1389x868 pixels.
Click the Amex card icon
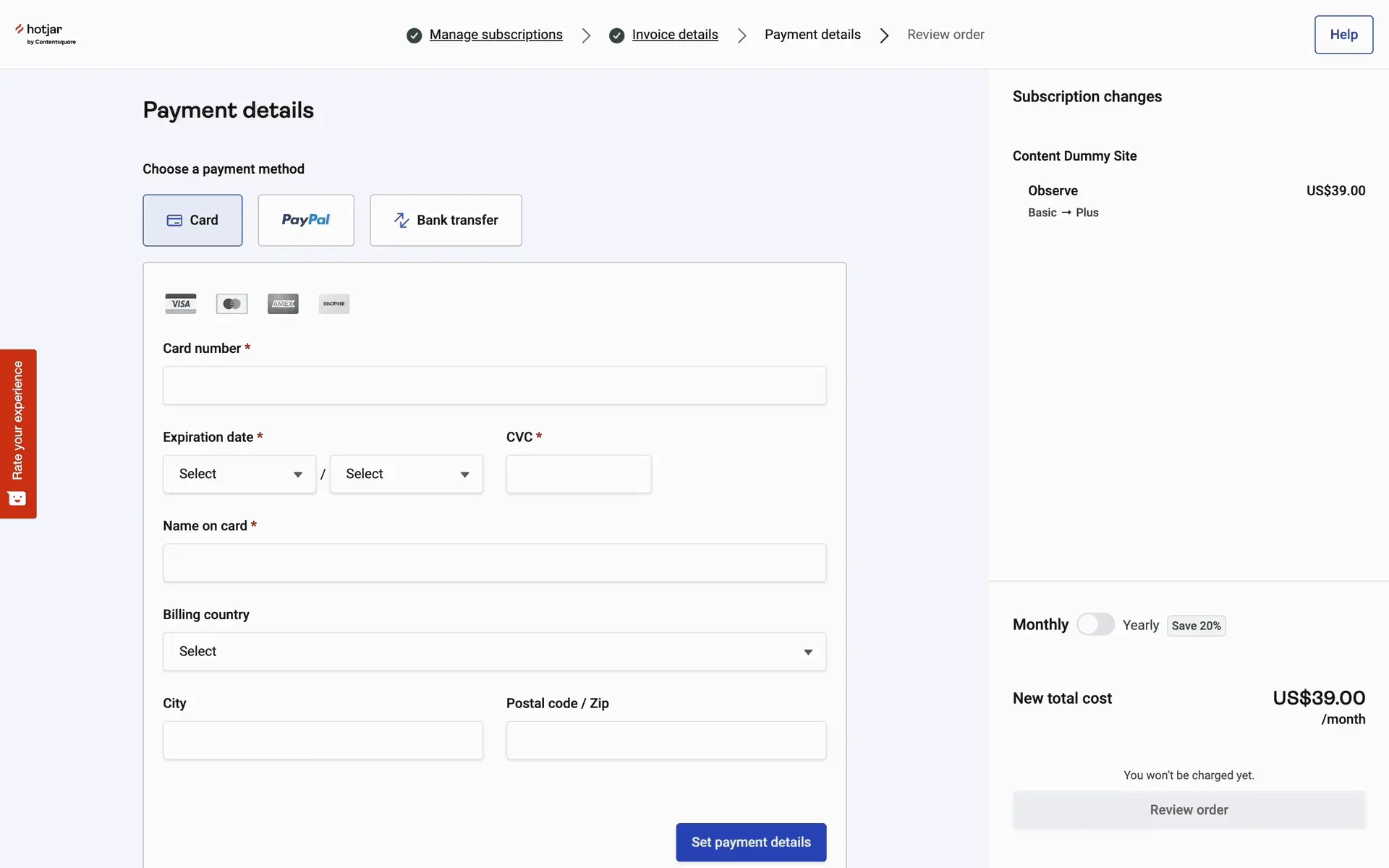283,304
